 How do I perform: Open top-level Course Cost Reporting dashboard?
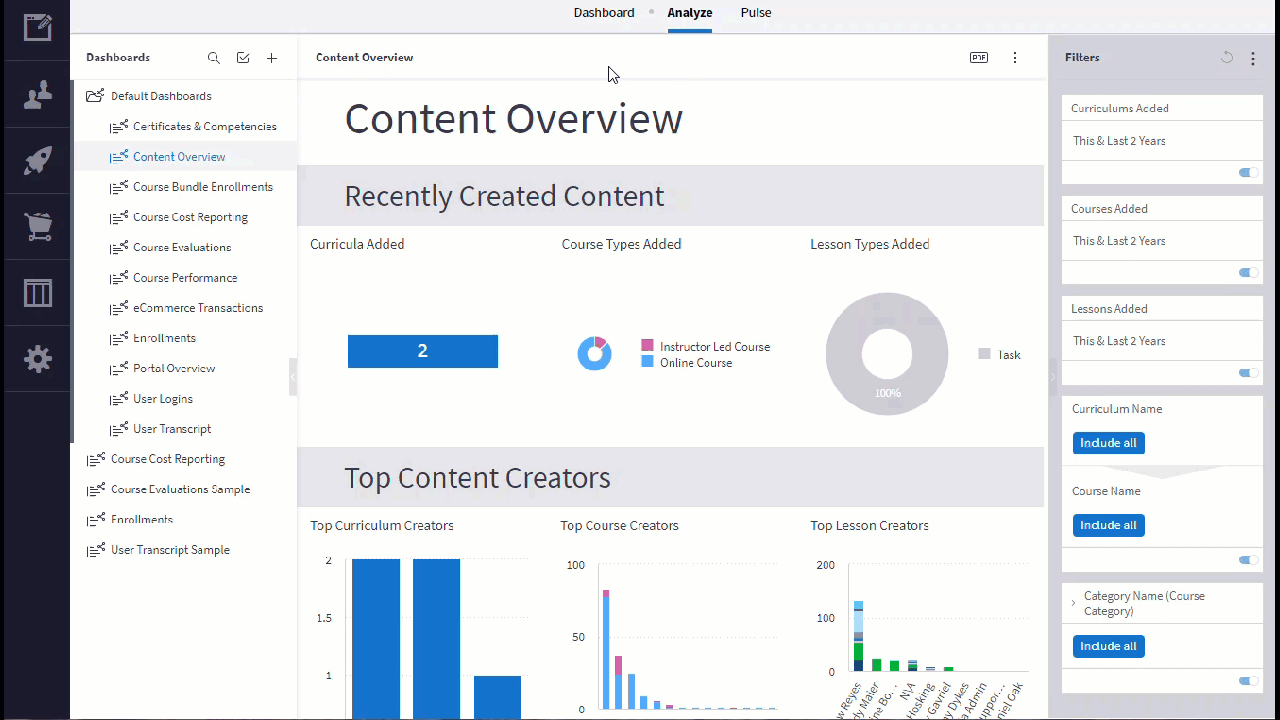[x=168, y=459]
